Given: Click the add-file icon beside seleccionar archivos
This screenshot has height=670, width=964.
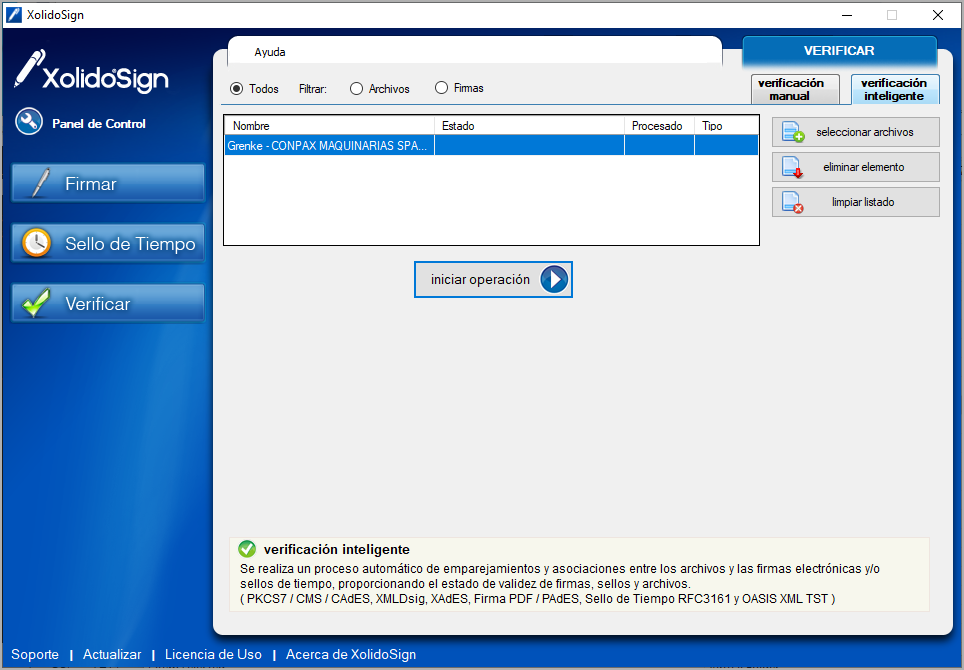Looking at the screenshot, I should pos(792,132).
